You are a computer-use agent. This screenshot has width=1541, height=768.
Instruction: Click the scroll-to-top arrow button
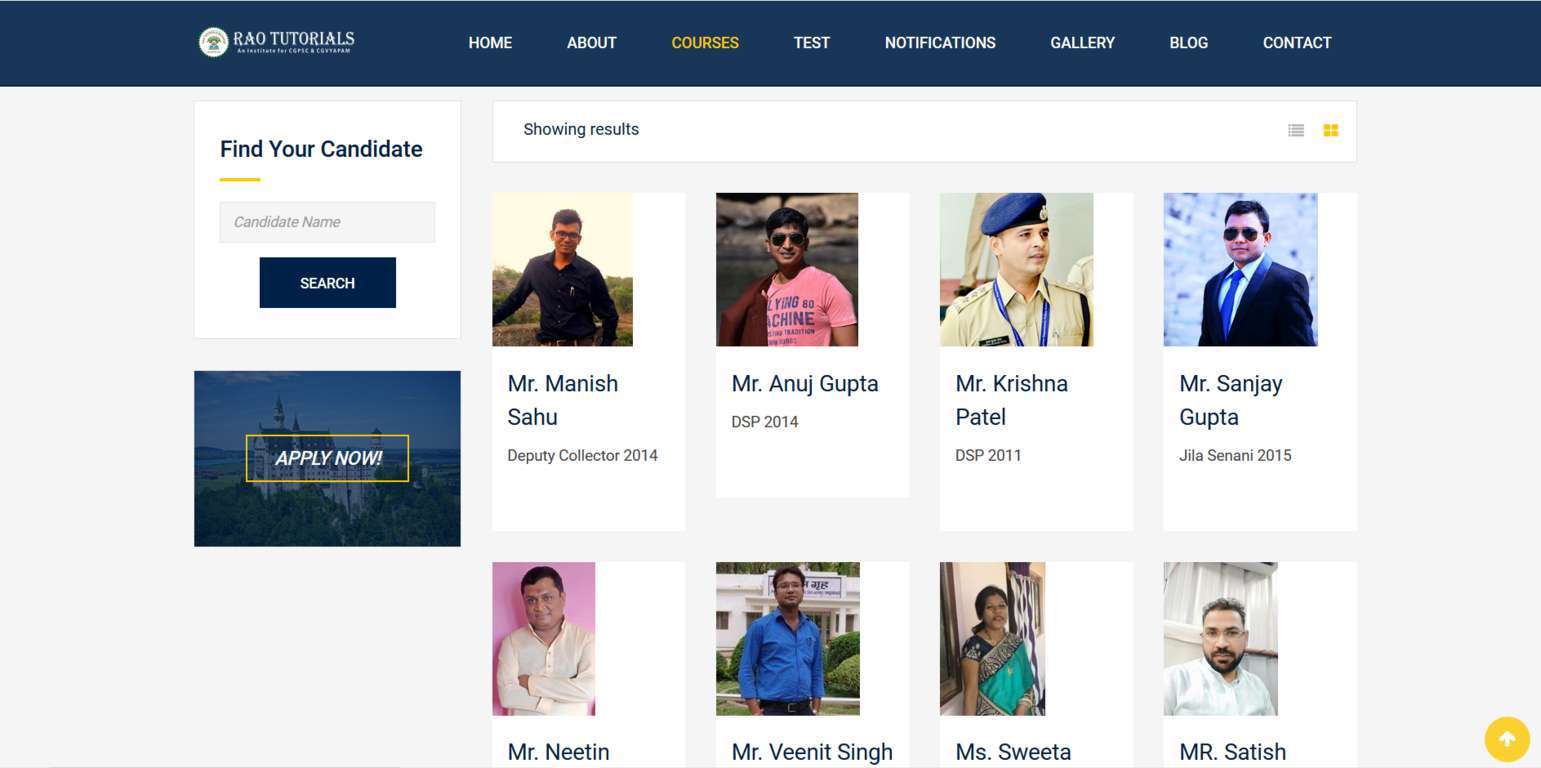(x=1506, y=740)
